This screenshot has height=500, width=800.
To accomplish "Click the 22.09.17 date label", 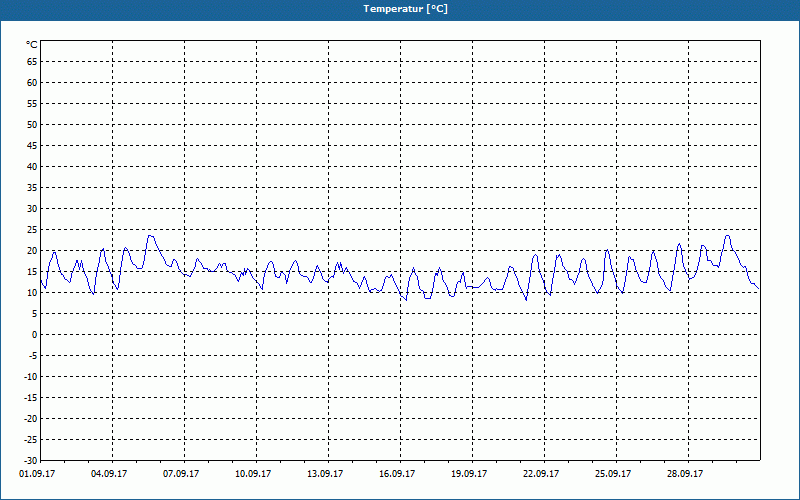I will point(541,474).
